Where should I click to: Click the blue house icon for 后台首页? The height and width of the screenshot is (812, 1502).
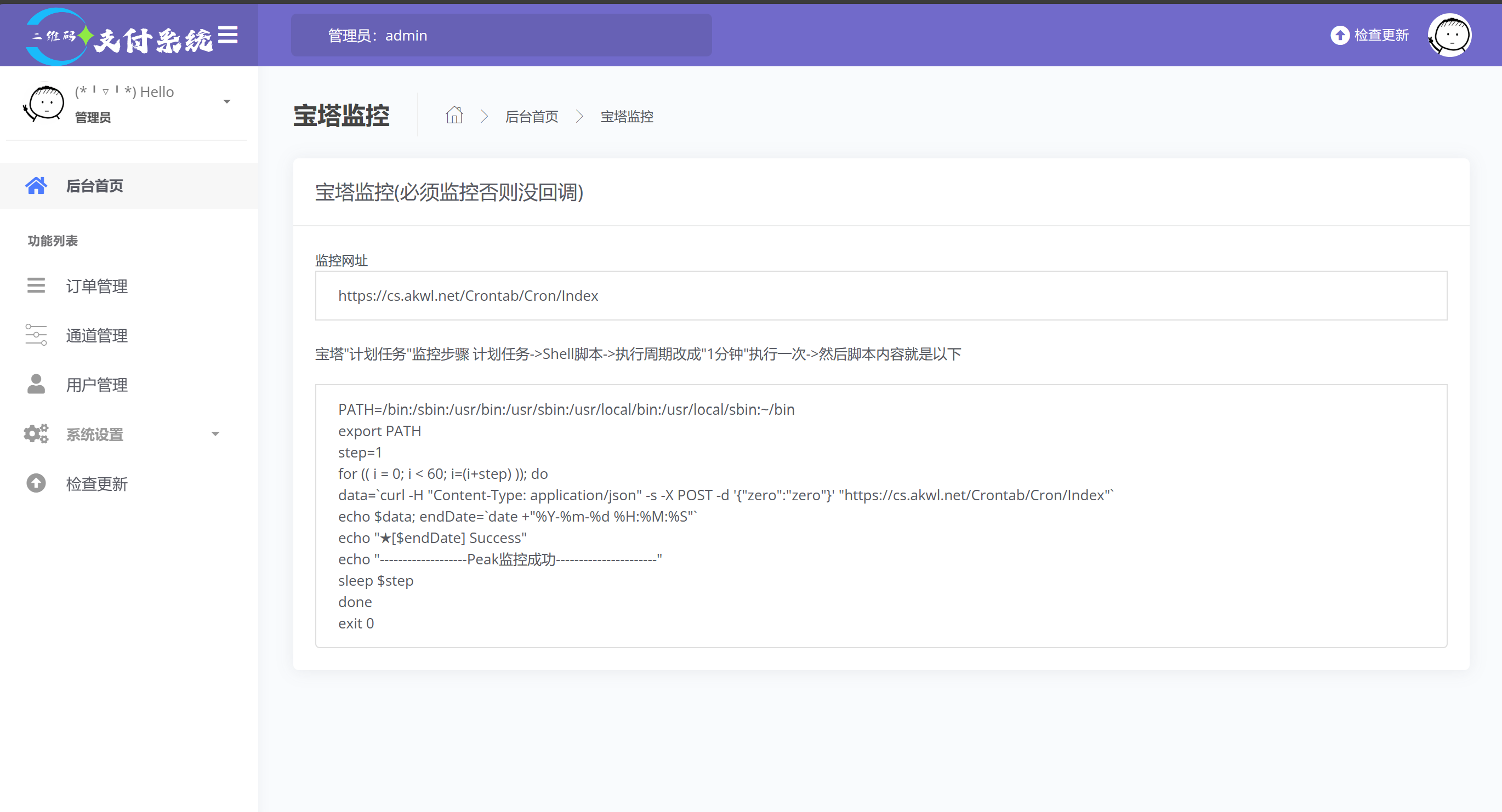coord(36,185)
